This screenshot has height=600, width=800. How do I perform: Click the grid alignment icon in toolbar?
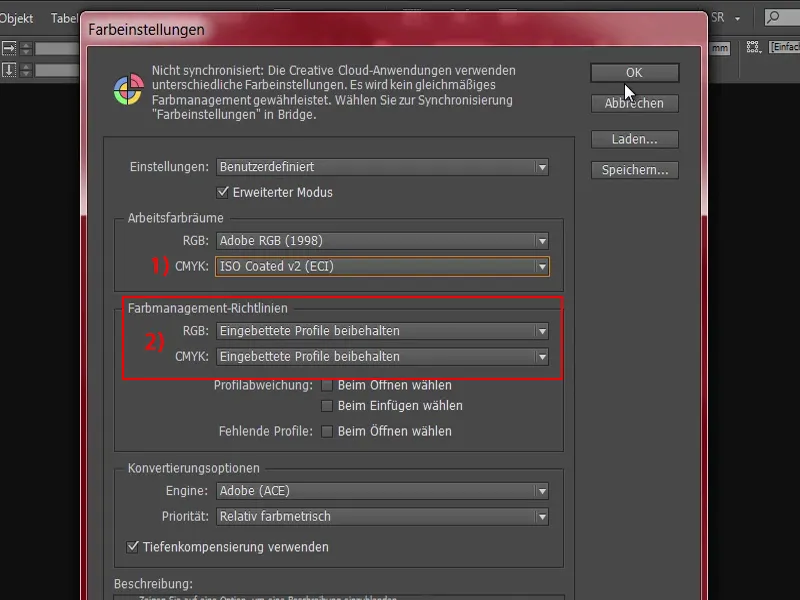coord(753,47)
